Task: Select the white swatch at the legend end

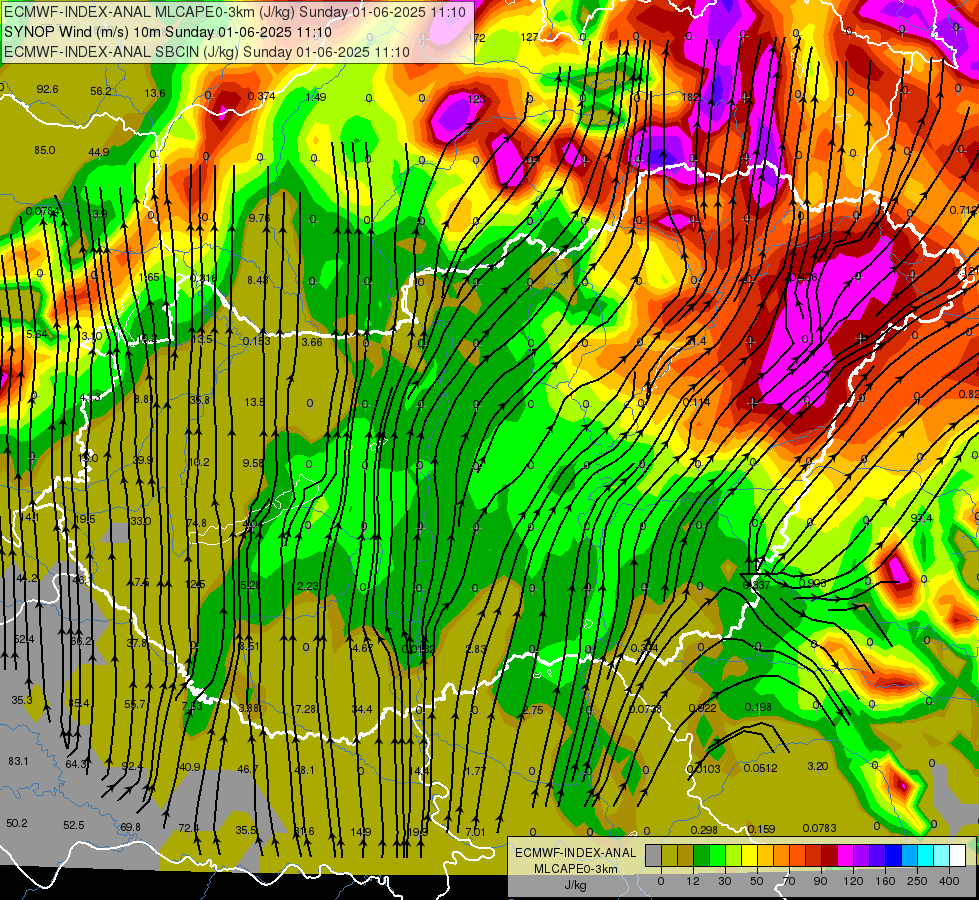Action: pos(958,855)
